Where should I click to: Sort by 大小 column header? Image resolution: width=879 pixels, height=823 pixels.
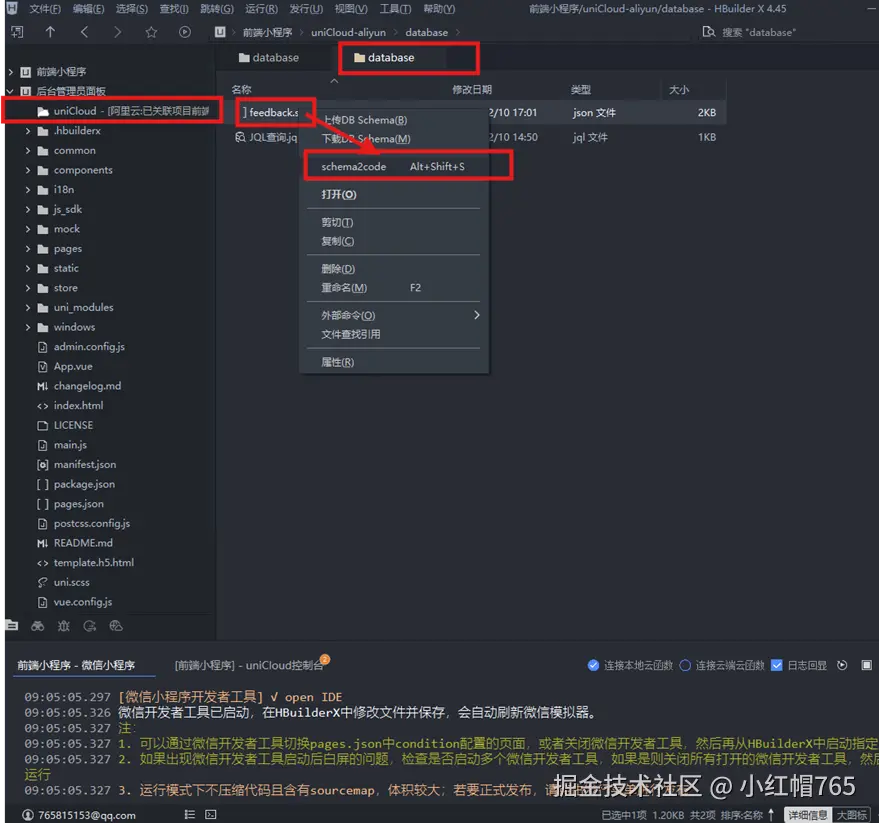click(679, 90)
